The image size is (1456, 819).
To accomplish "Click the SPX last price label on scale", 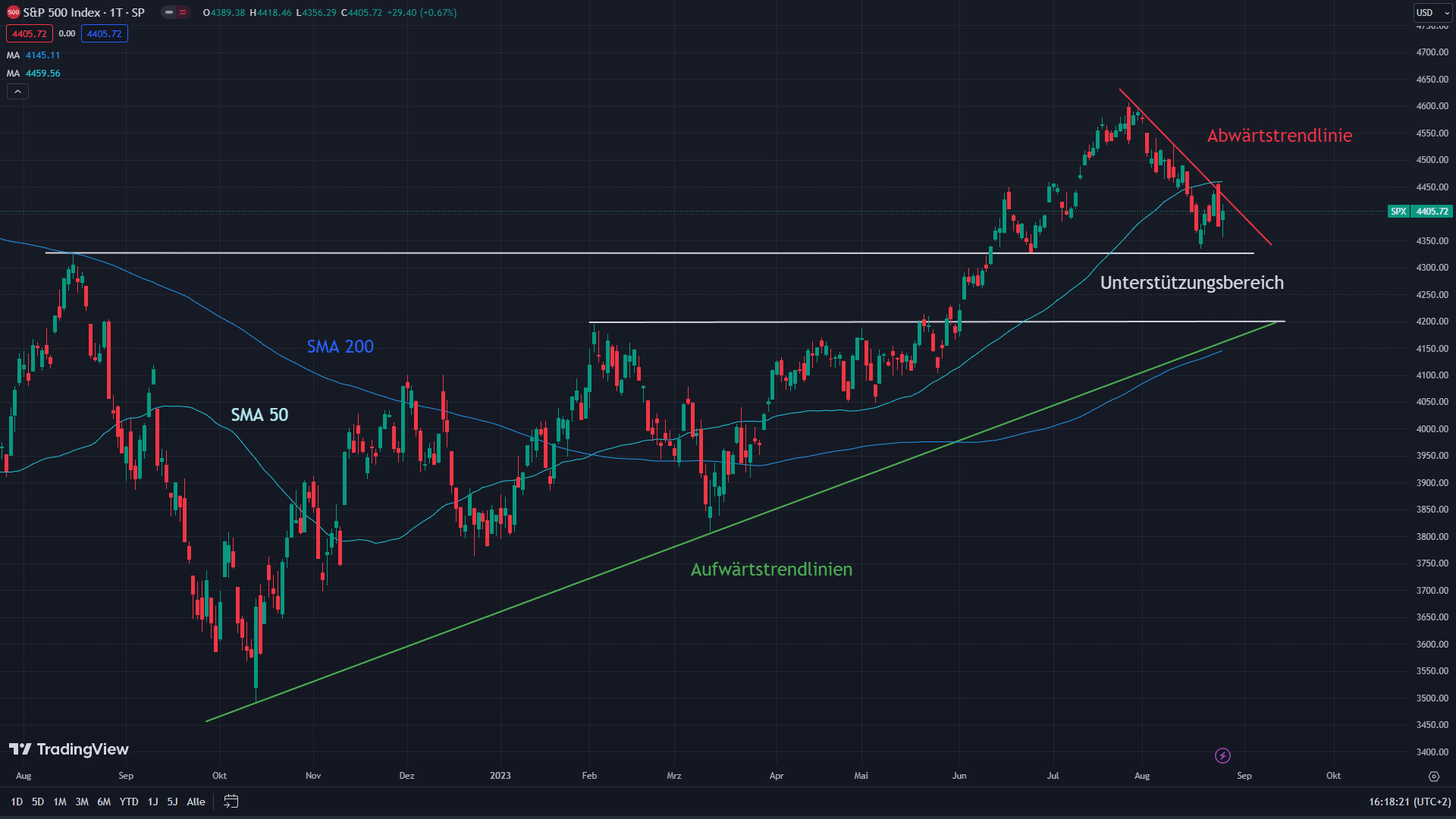I will click(x=1420, y=212).
